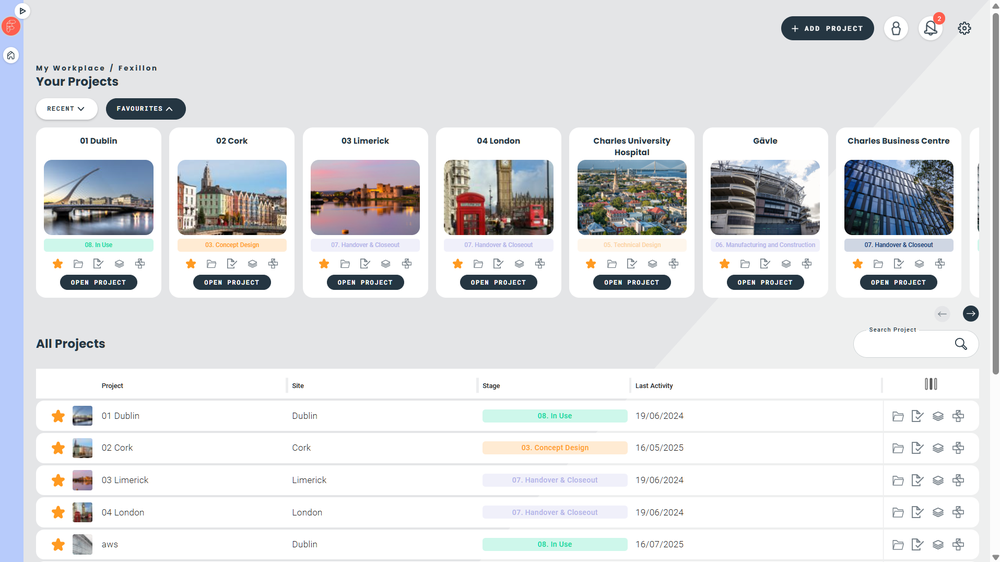
Task: Click layers icon on Gävle card
Action: coord(786,263)
